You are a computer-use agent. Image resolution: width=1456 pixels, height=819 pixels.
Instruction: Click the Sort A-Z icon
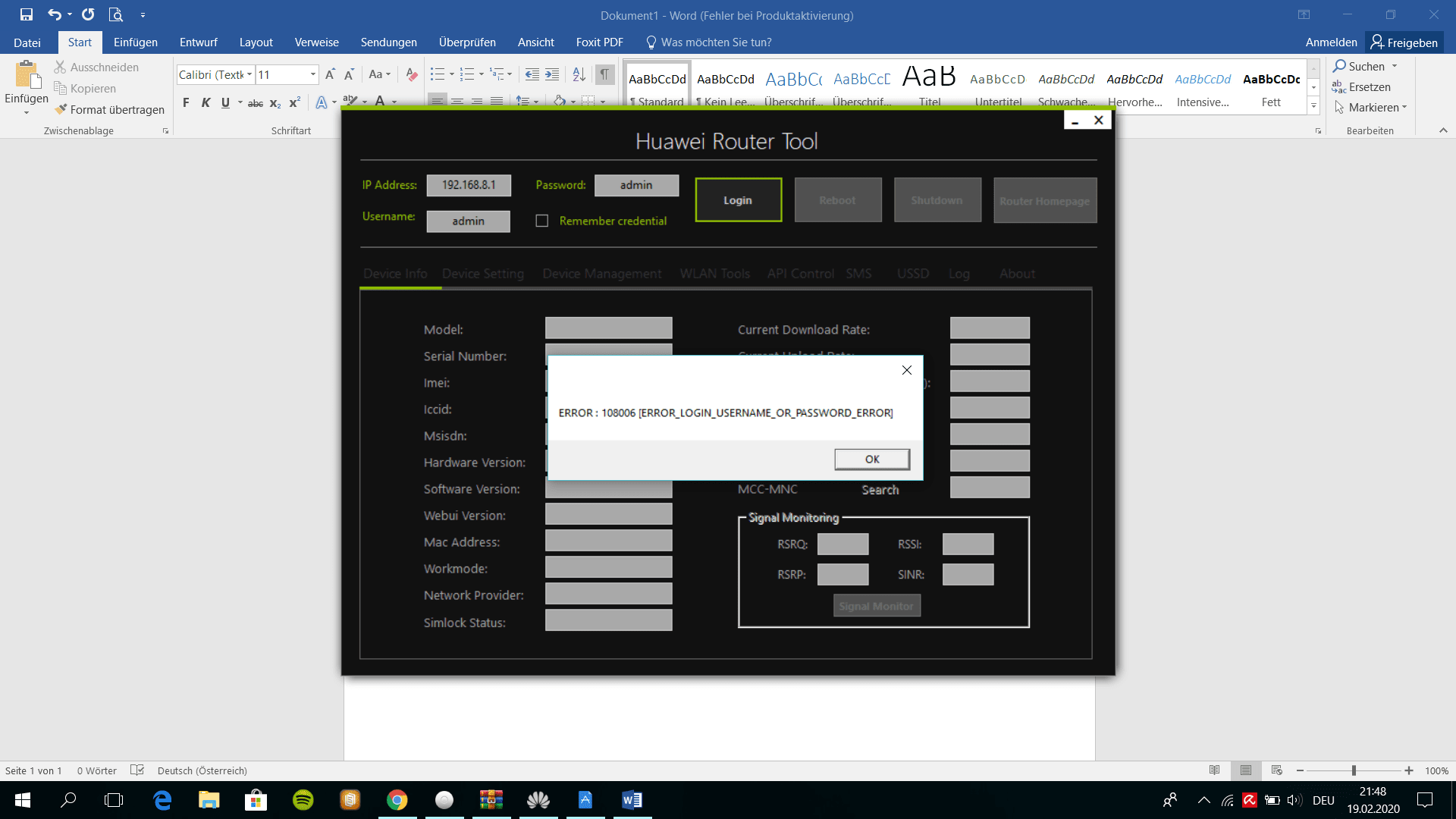click(x=579, y=74)
